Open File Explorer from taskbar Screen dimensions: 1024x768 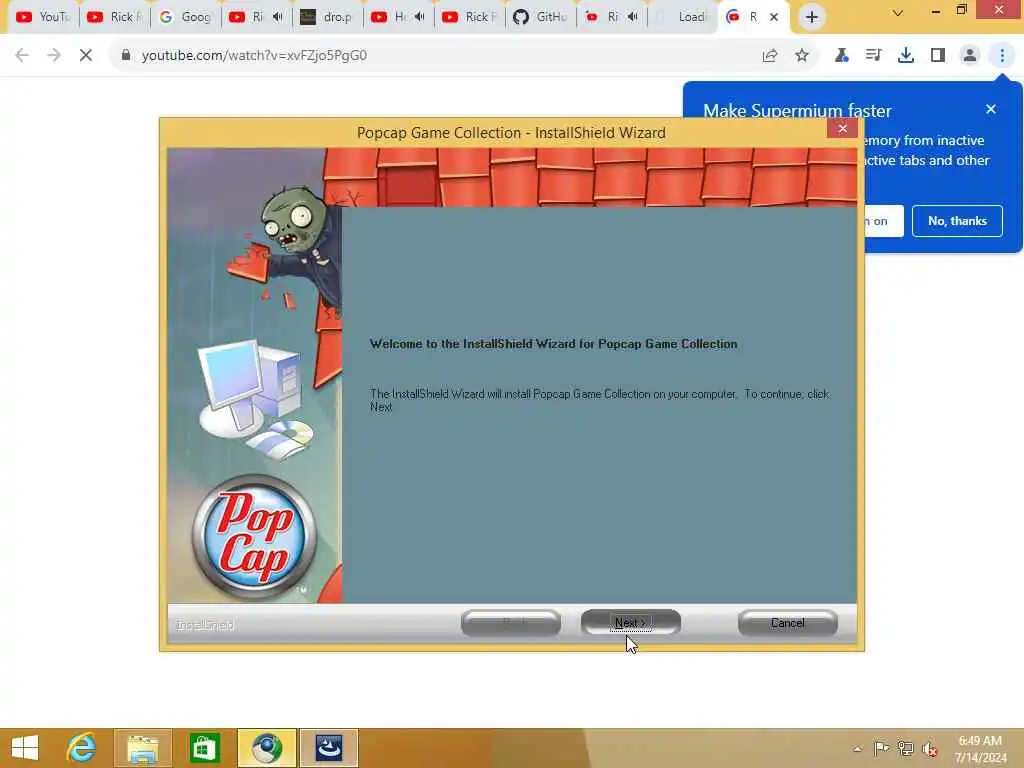tap(143, 748)
